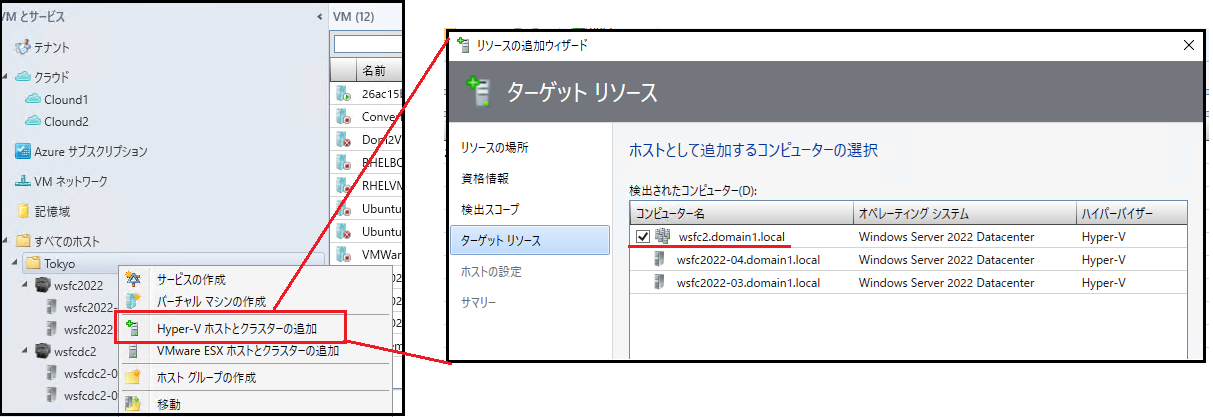Choose Hyper-V ホストとクラスターの追加 menu entry

click(x=231, y=328)
